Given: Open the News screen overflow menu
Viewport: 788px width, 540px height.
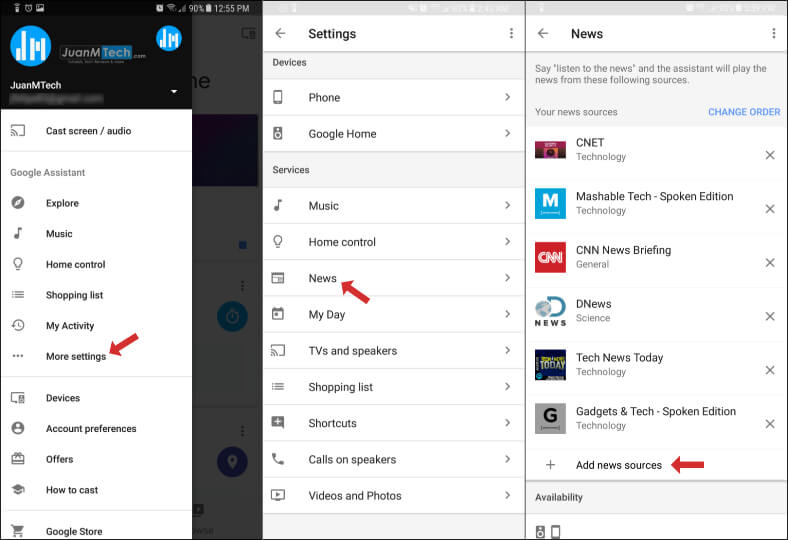Looking at the screenshot, I should click(773, 33).
